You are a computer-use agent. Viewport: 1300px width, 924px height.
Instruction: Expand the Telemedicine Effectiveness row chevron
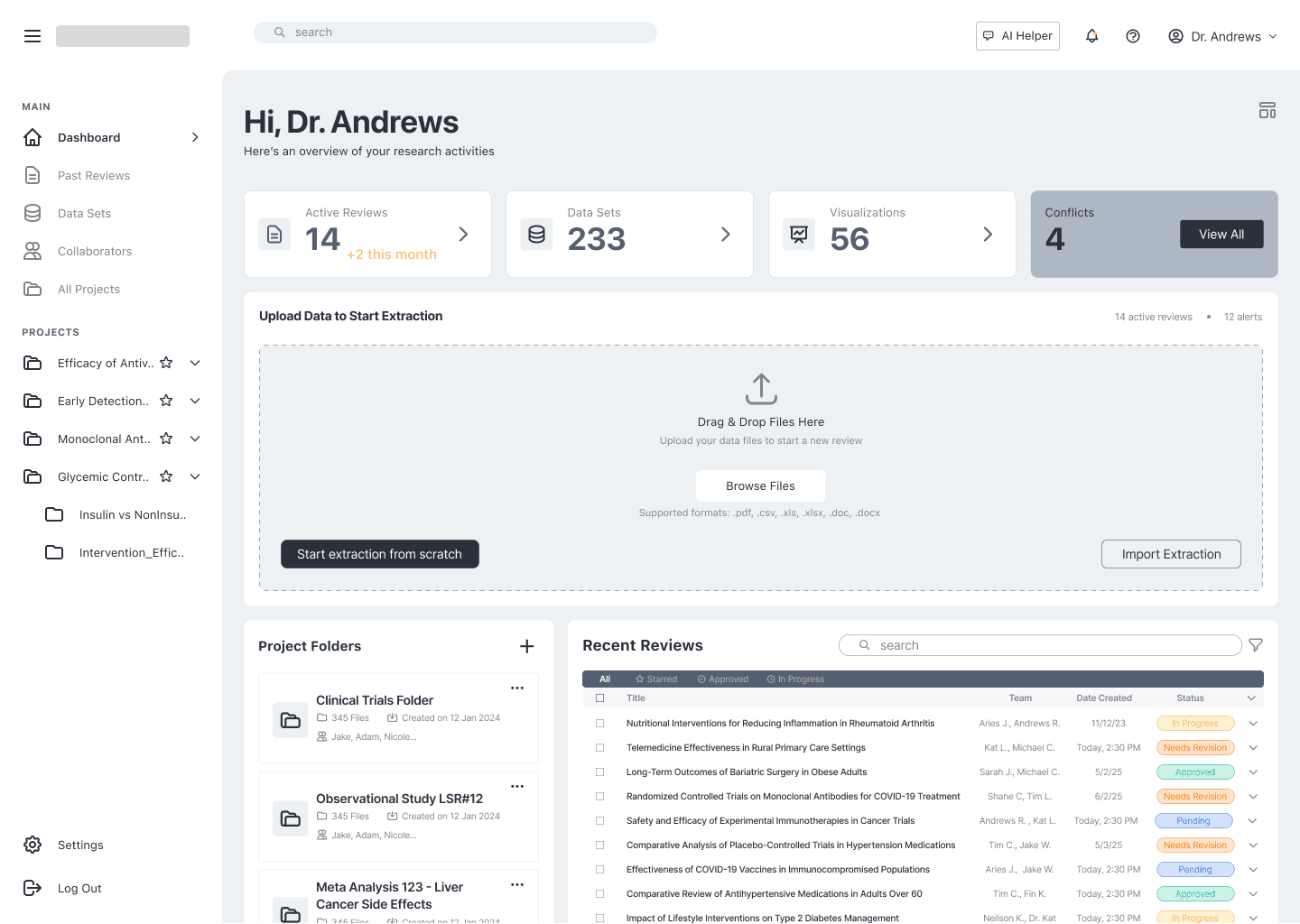(x=1253, y=748)
